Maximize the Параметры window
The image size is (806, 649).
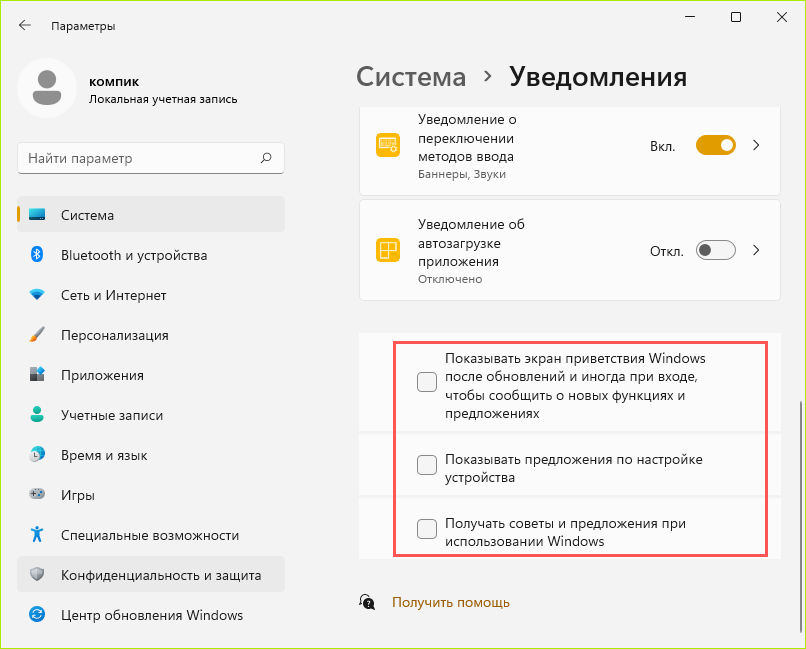736,17
